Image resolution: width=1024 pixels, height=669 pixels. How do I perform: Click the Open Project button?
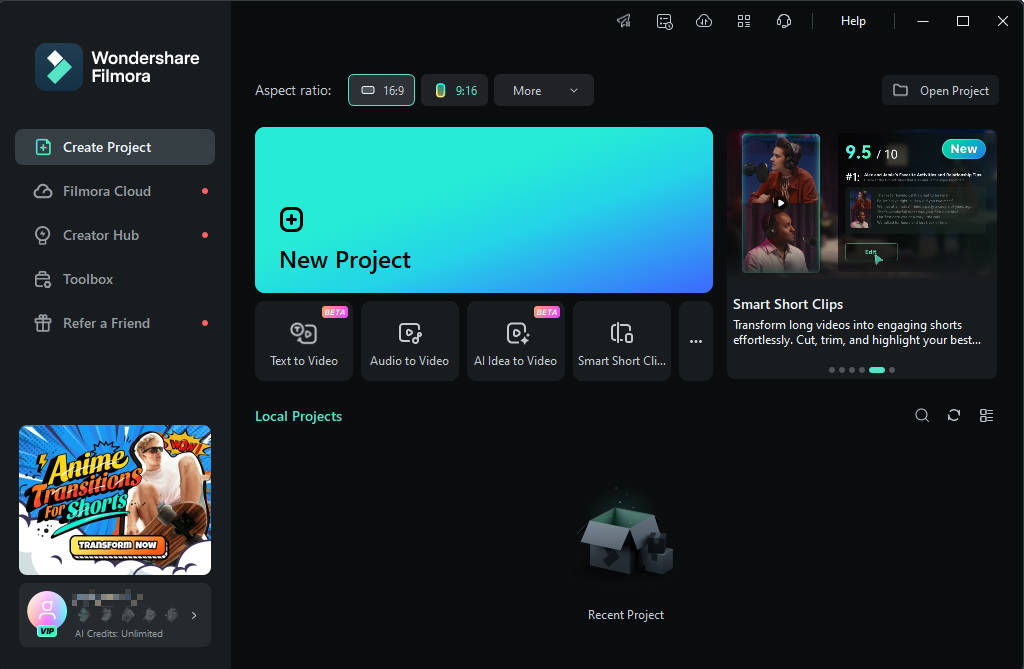tap(940, 90)
